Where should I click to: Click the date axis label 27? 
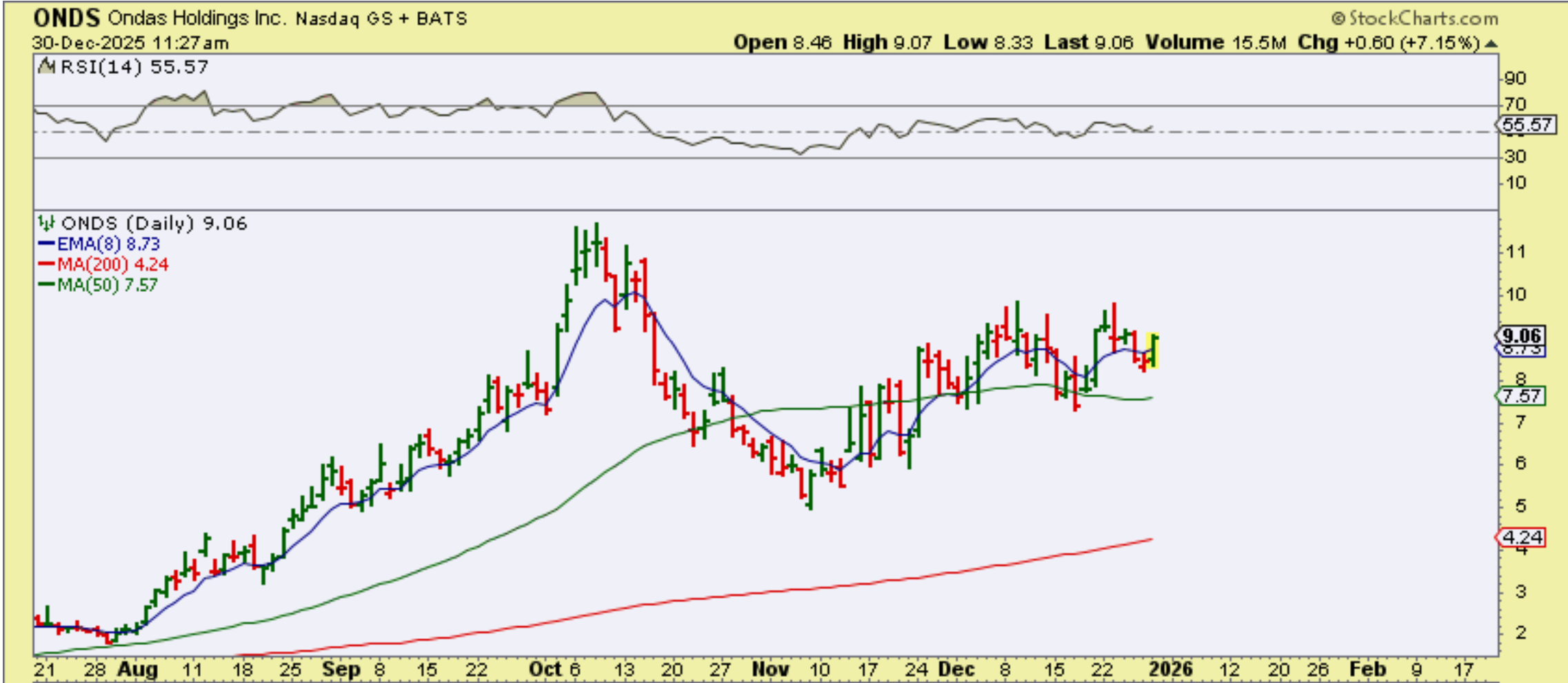720,669
